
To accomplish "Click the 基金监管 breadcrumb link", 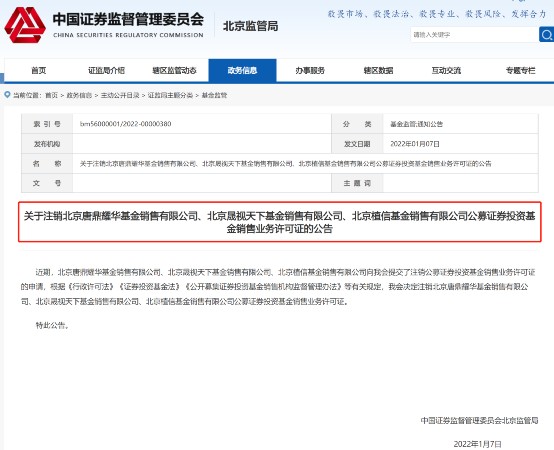I will [x=214, y=95].
